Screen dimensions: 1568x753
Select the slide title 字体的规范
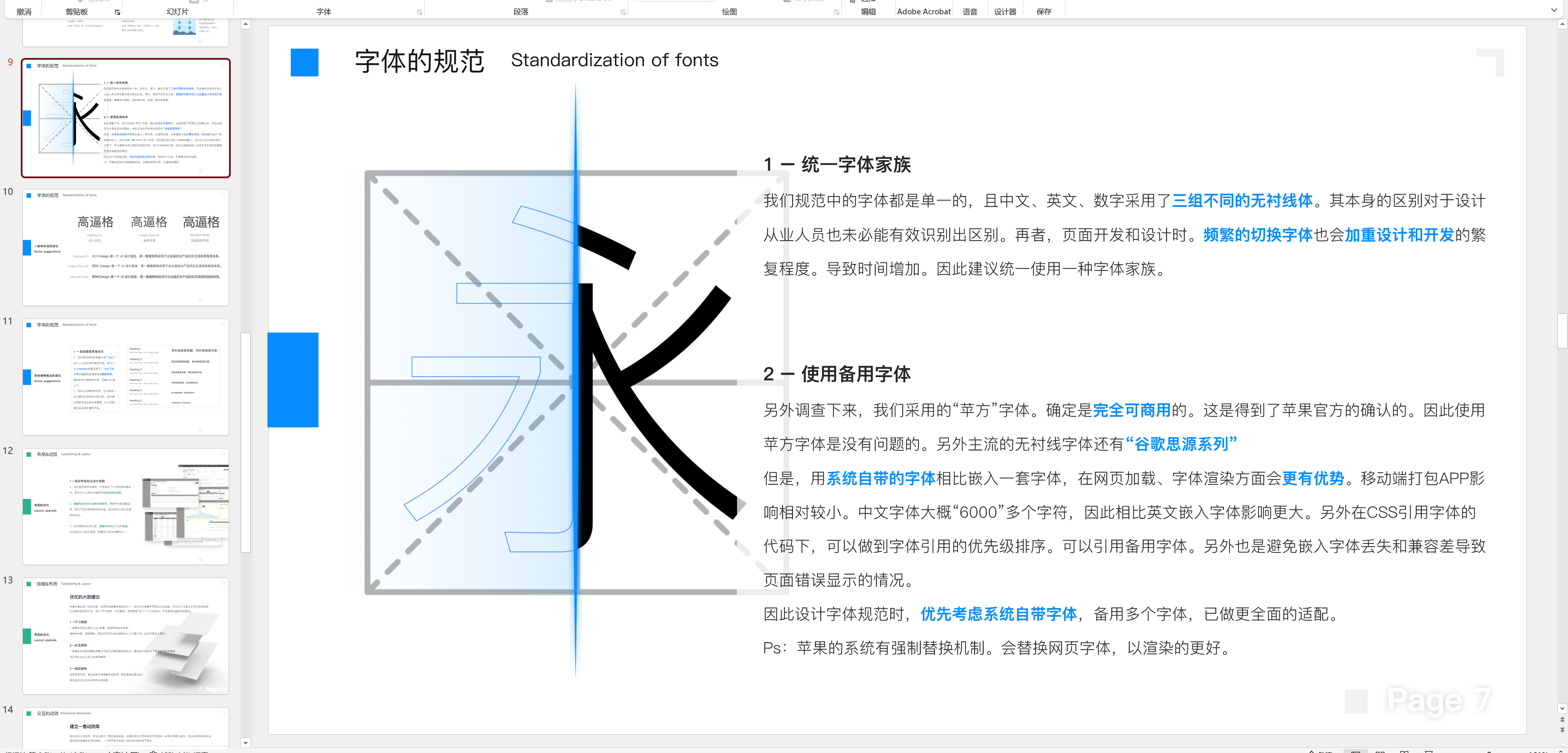click(x=419, y=61)
